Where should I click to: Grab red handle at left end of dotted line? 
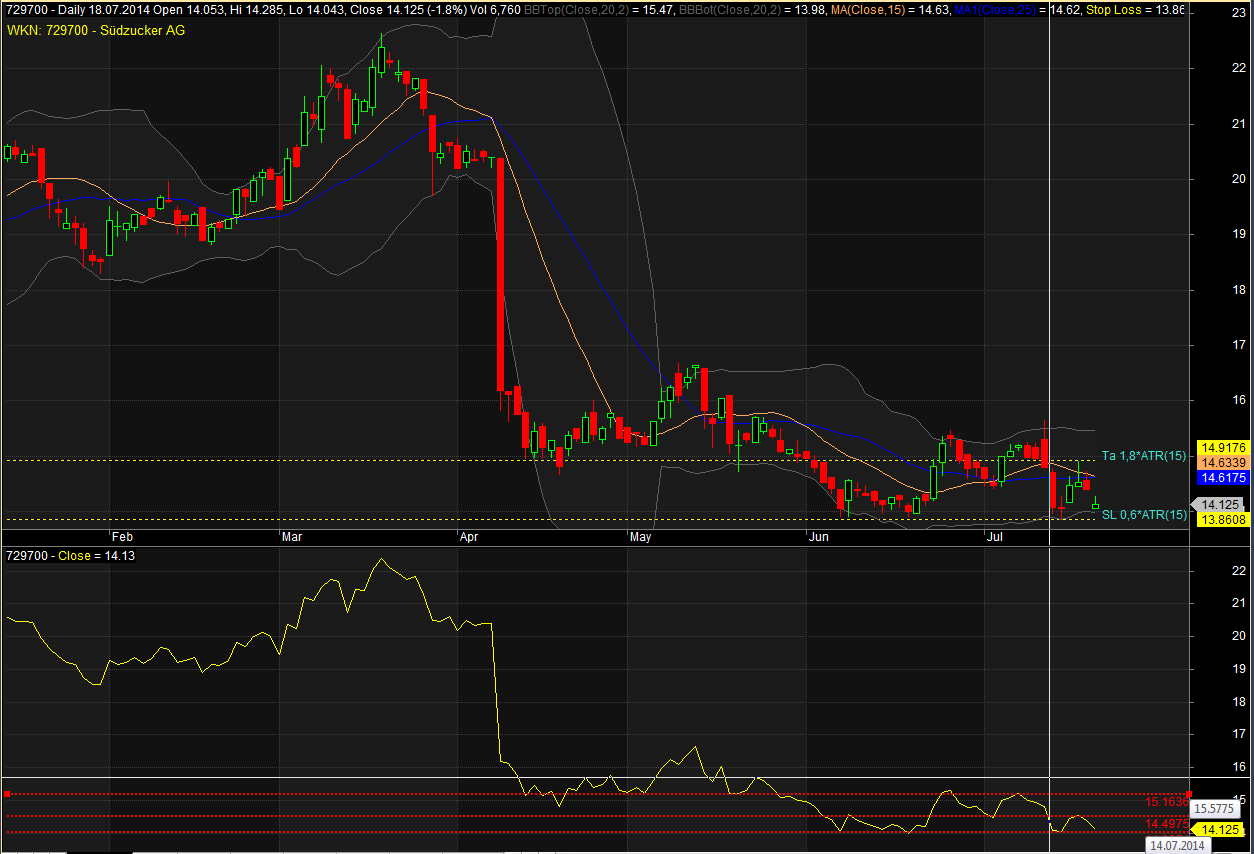pyautogui.click(x=7, y=794)
